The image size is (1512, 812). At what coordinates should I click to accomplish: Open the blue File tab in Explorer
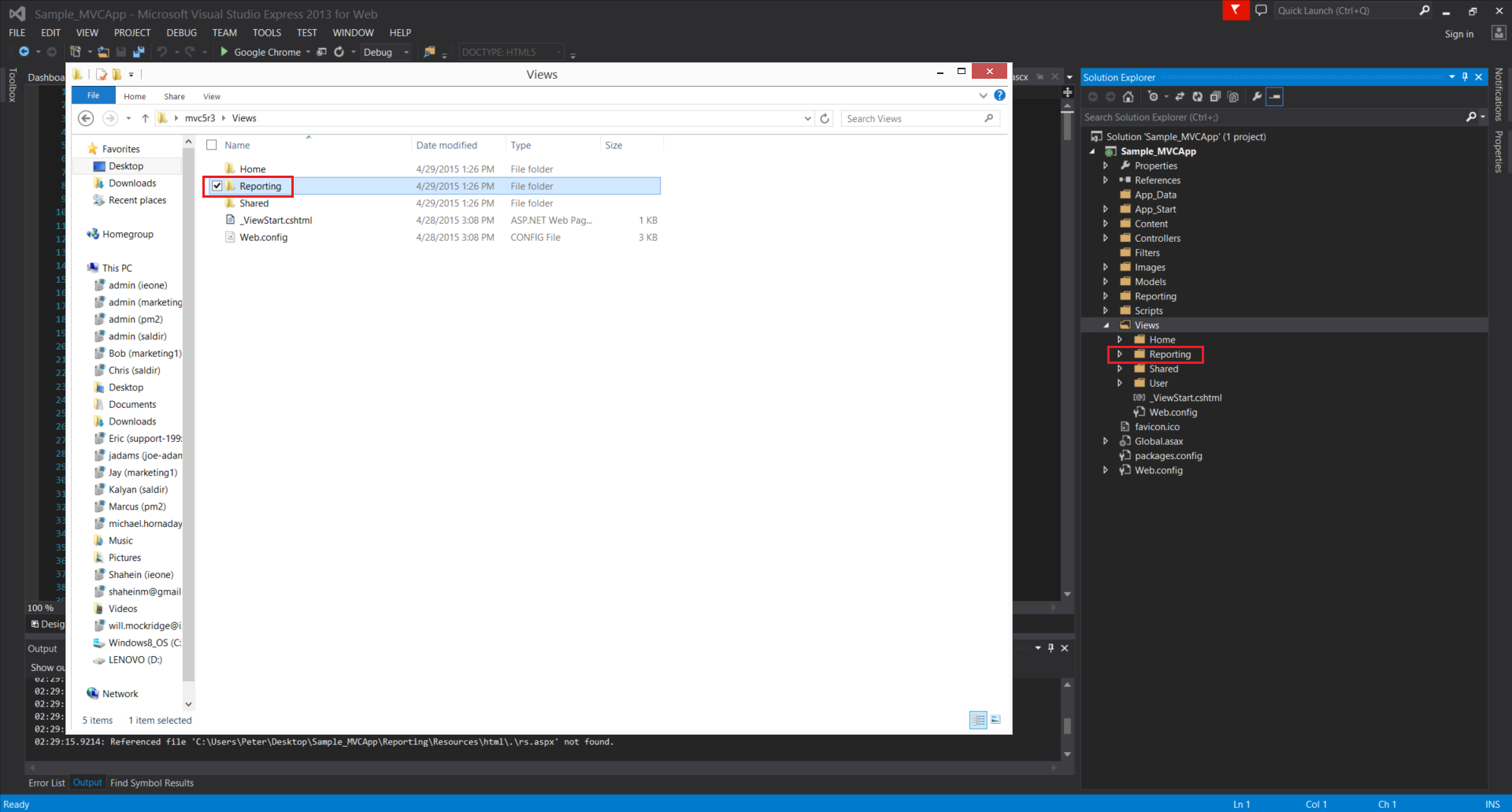tap(94, 95)
